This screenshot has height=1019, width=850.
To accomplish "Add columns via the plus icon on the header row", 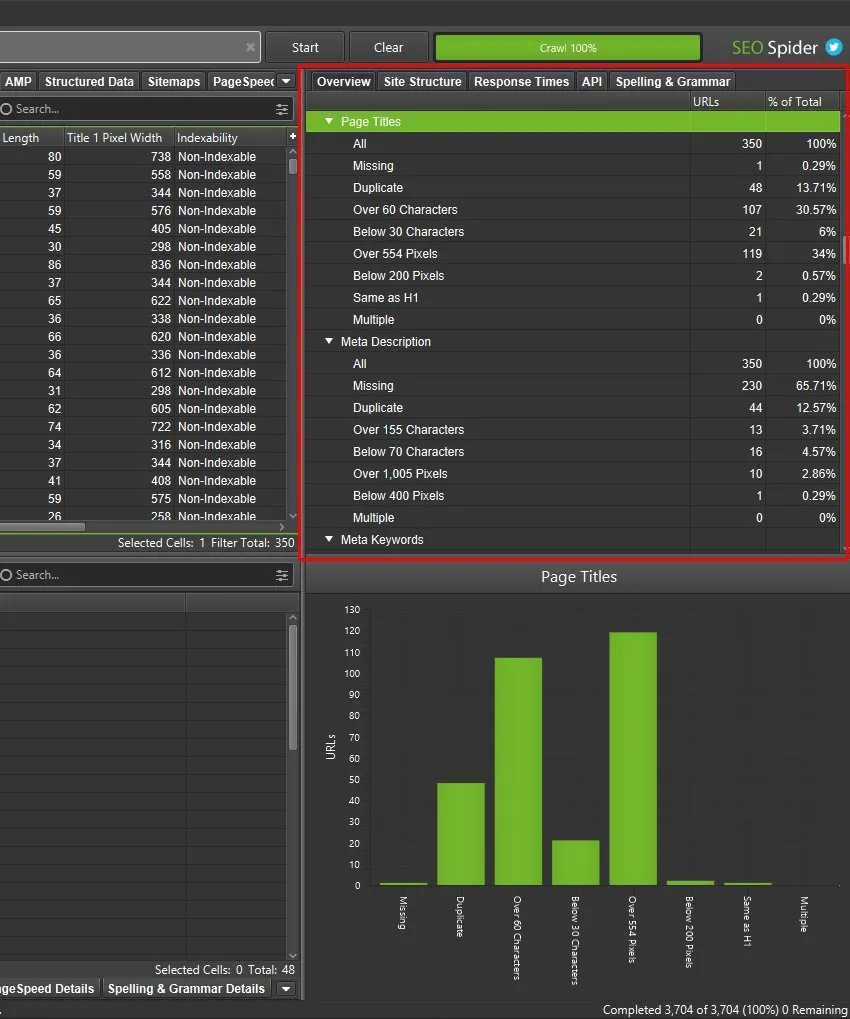I will 293,134.
